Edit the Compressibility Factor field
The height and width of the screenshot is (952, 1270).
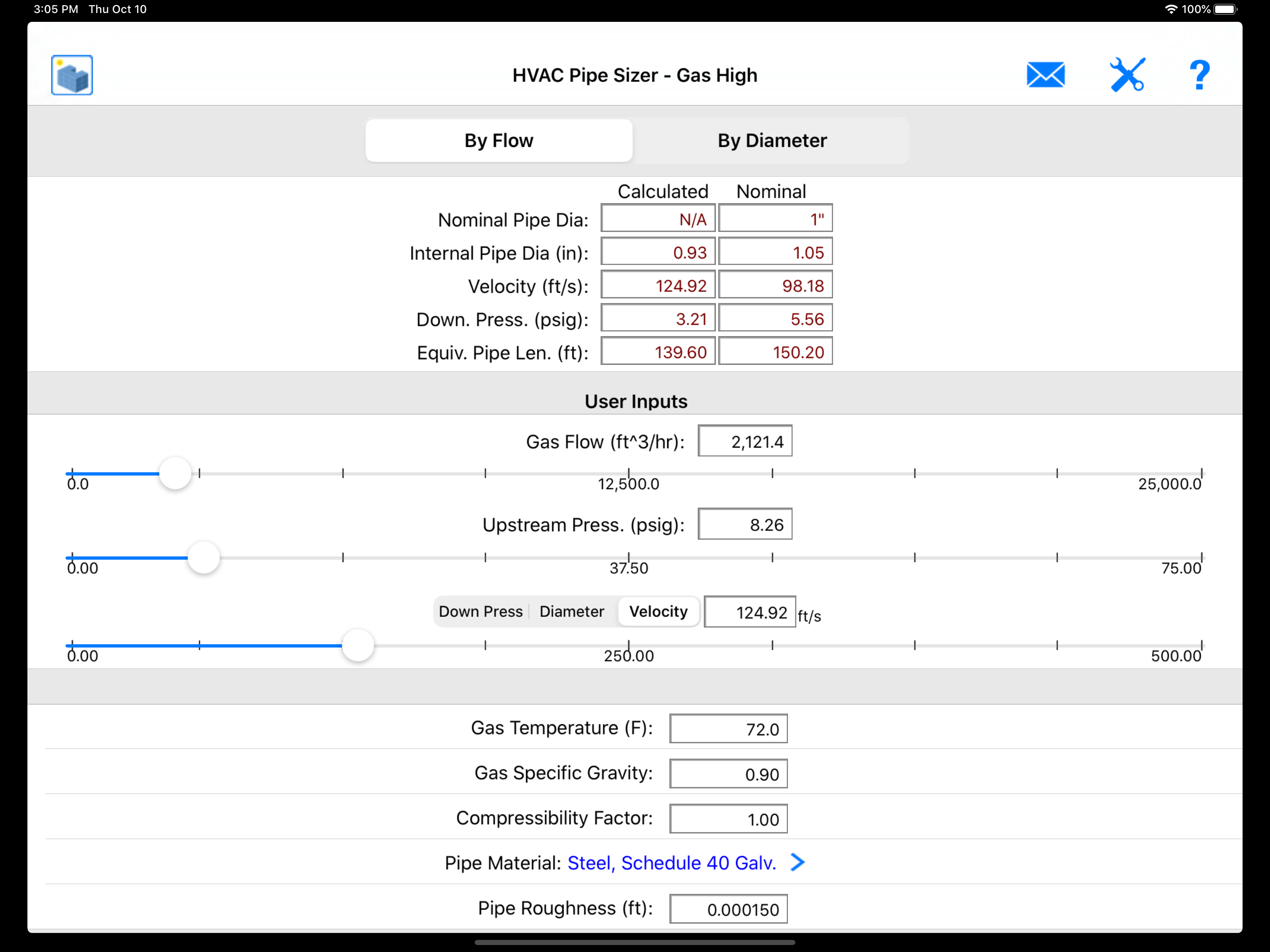(x=728, y=819)
